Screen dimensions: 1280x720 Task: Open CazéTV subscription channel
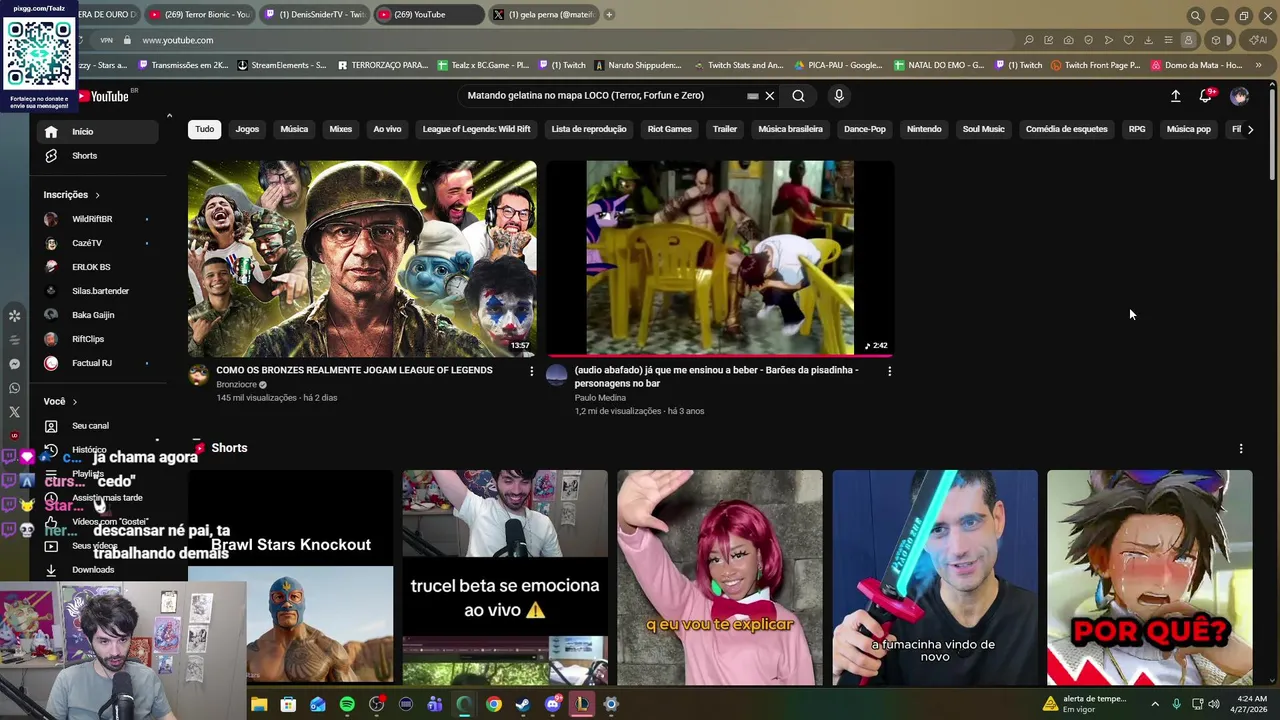pos(98,243)
